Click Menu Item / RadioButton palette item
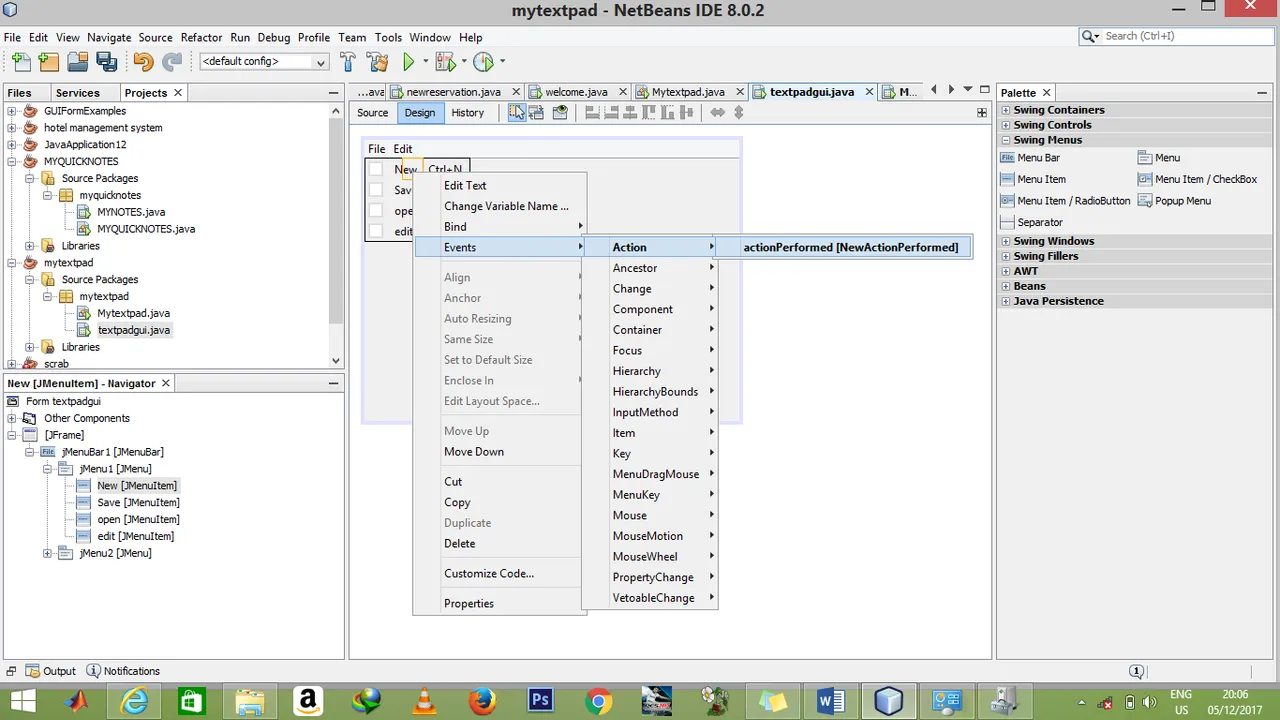Image resolution: width=1280 pixels, height=720 pixels. (1066, 201)
